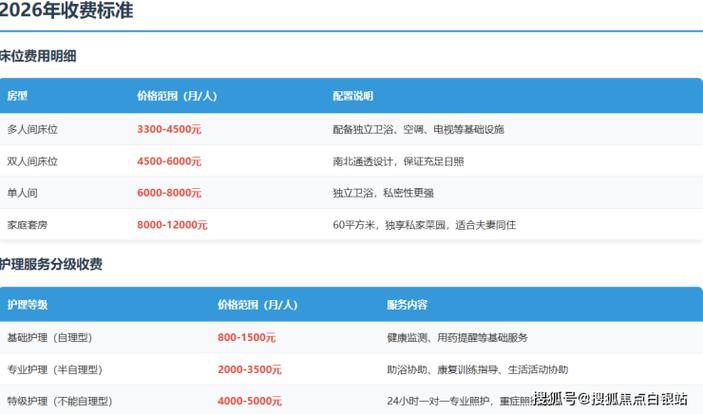
Task: Select the '多人间床位' row label
Action: click(32, 130)
